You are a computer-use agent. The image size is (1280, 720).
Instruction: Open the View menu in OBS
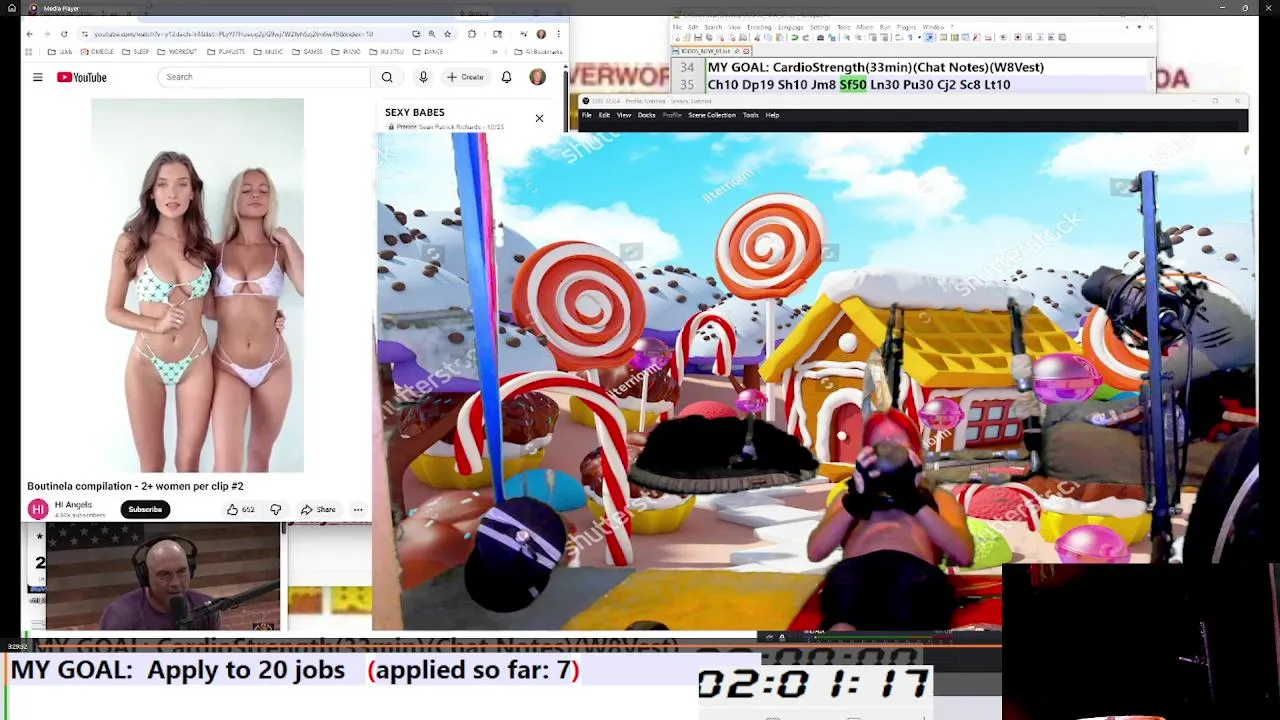624,115
